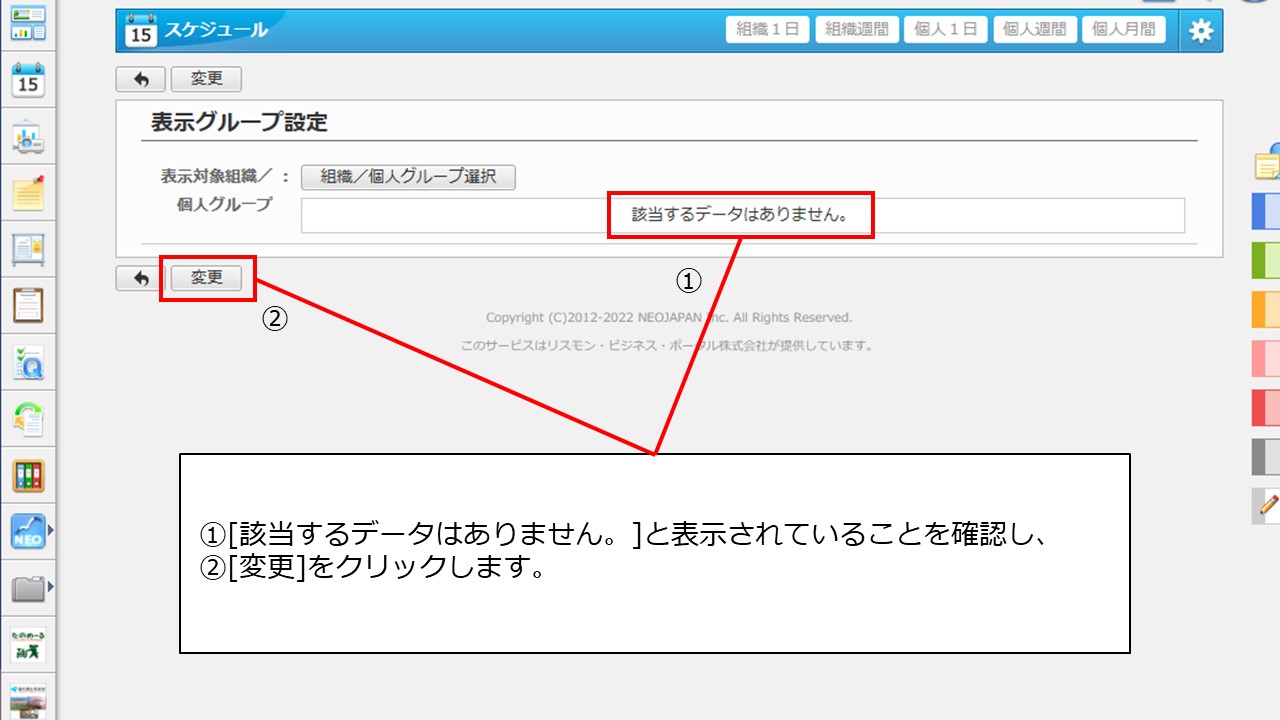
Task: Pick the gray sticky note color
Action: click(1267, 456)
